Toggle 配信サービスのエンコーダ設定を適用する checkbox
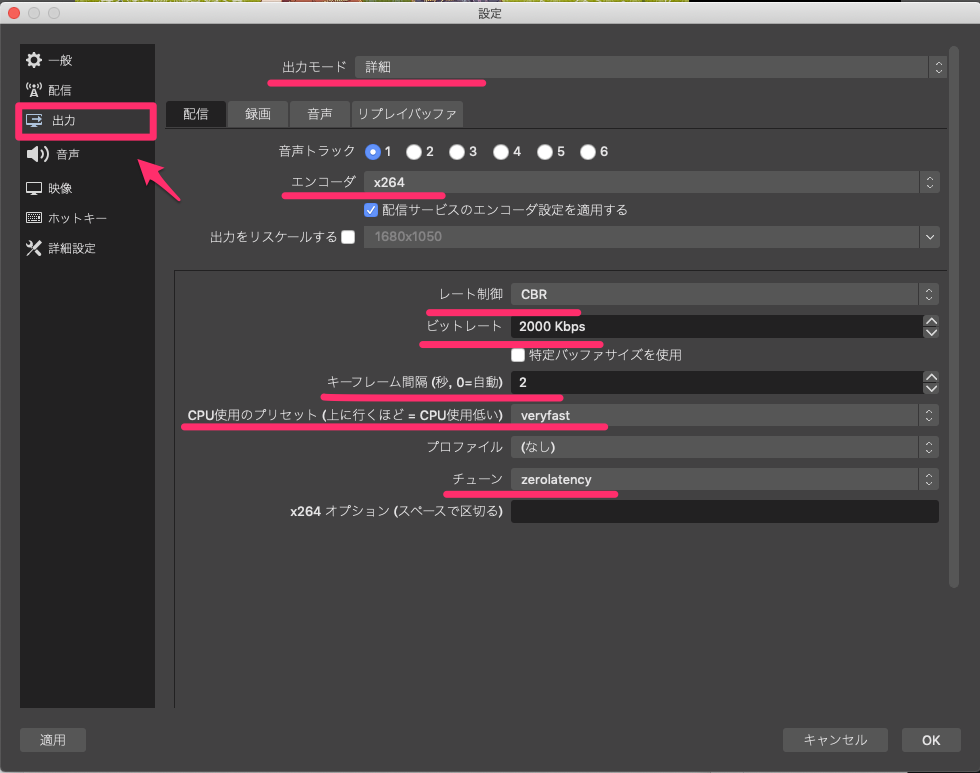 click(x=371, y=210)
